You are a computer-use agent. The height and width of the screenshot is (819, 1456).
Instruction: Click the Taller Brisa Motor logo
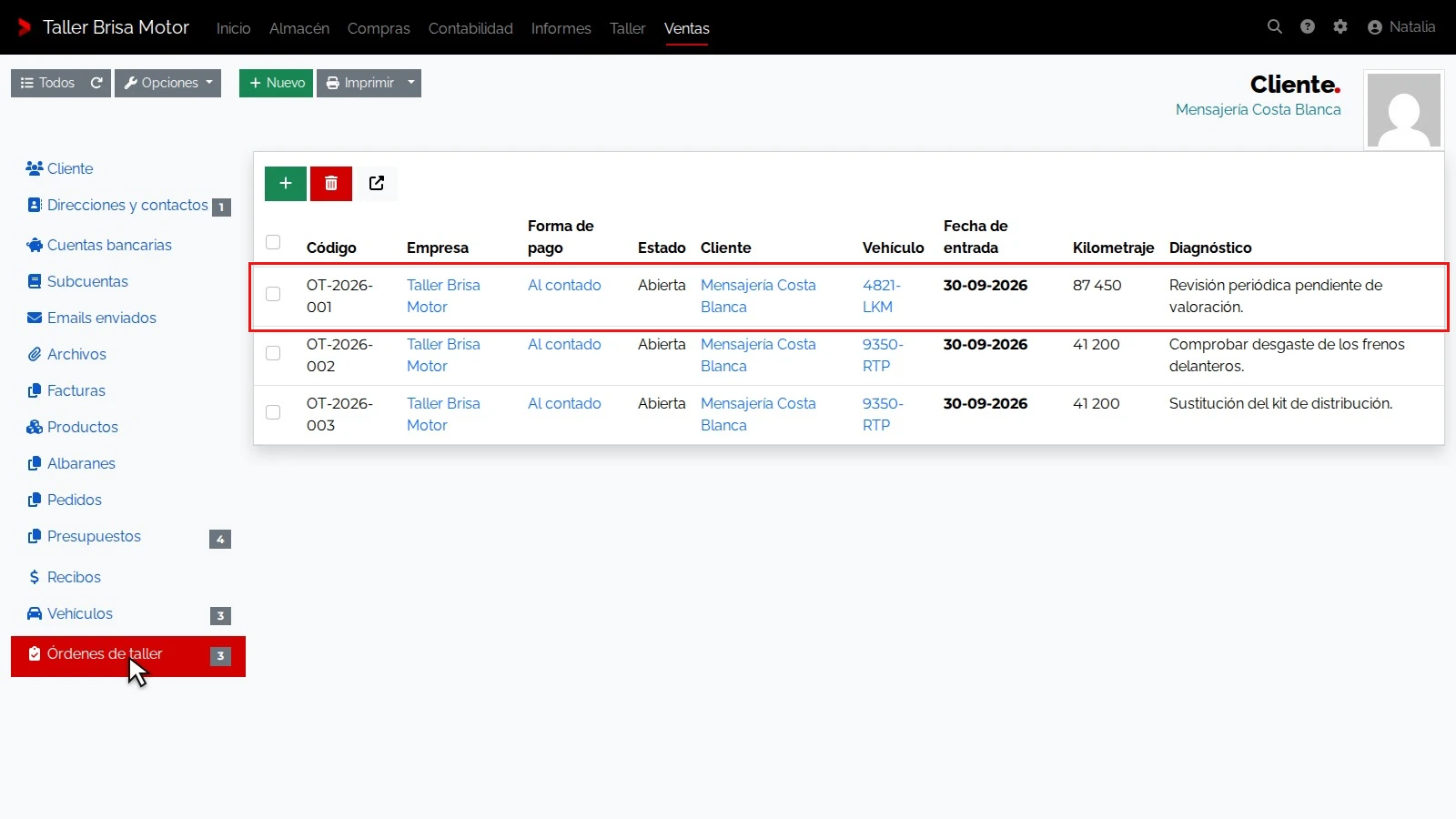coord(104,27)
